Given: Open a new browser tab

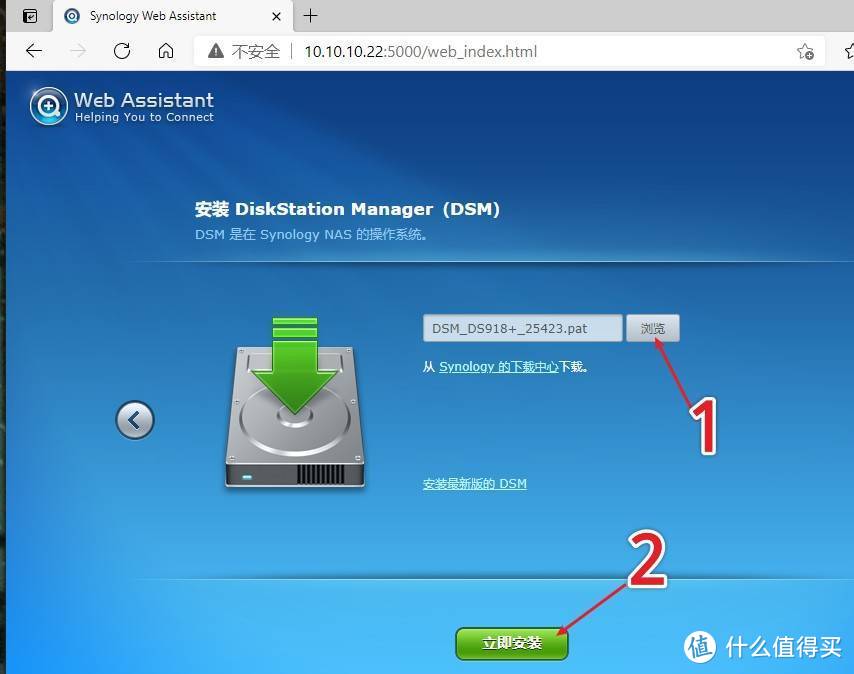Looking at the screenshot, I should point(310,16).
